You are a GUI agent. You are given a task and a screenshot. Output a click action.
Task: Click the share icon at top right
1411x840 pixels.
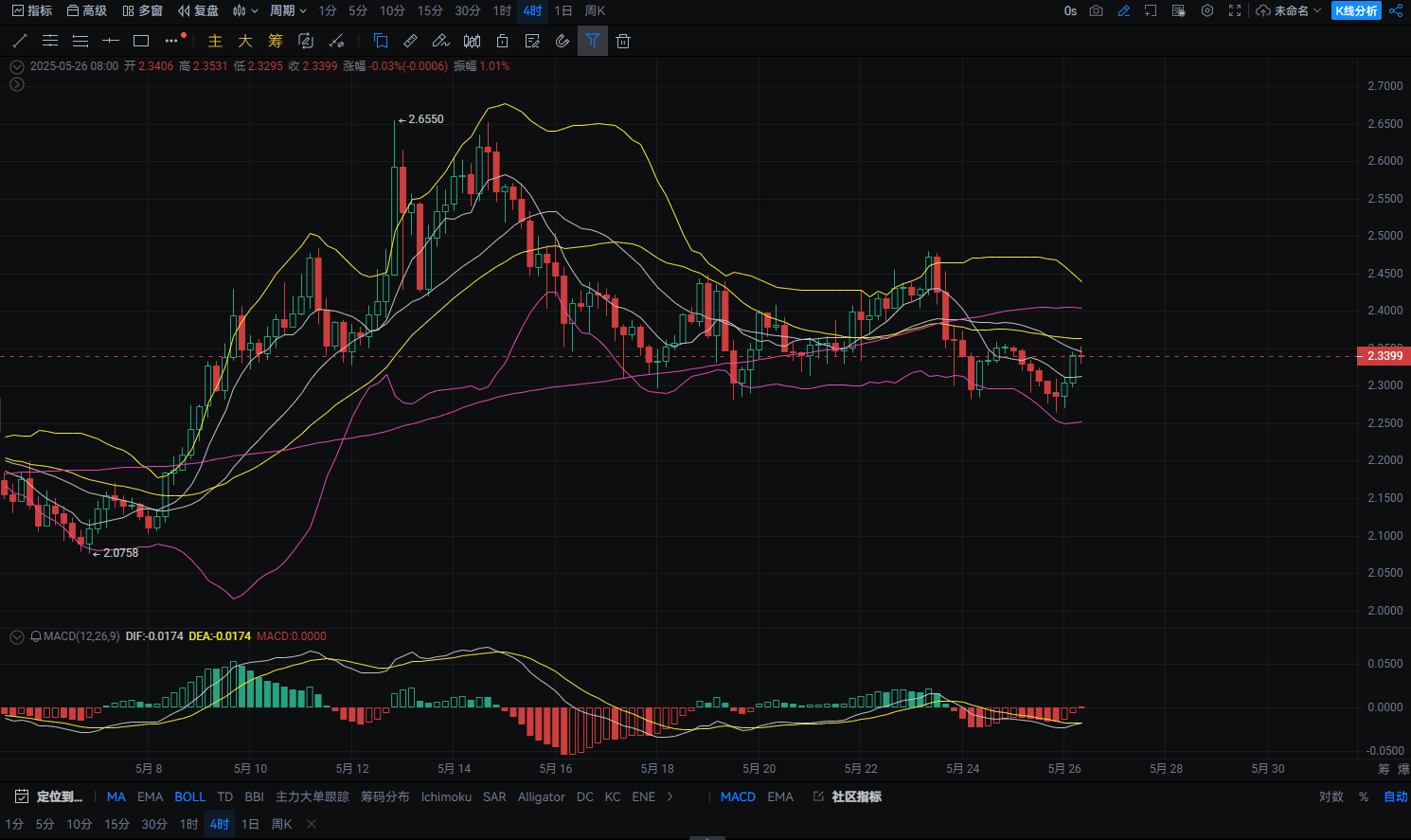[1396, 10]
